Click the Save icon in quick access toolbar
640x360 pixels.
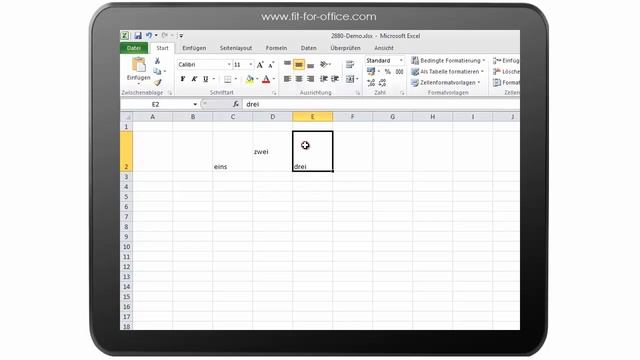[x=138, y=36]
